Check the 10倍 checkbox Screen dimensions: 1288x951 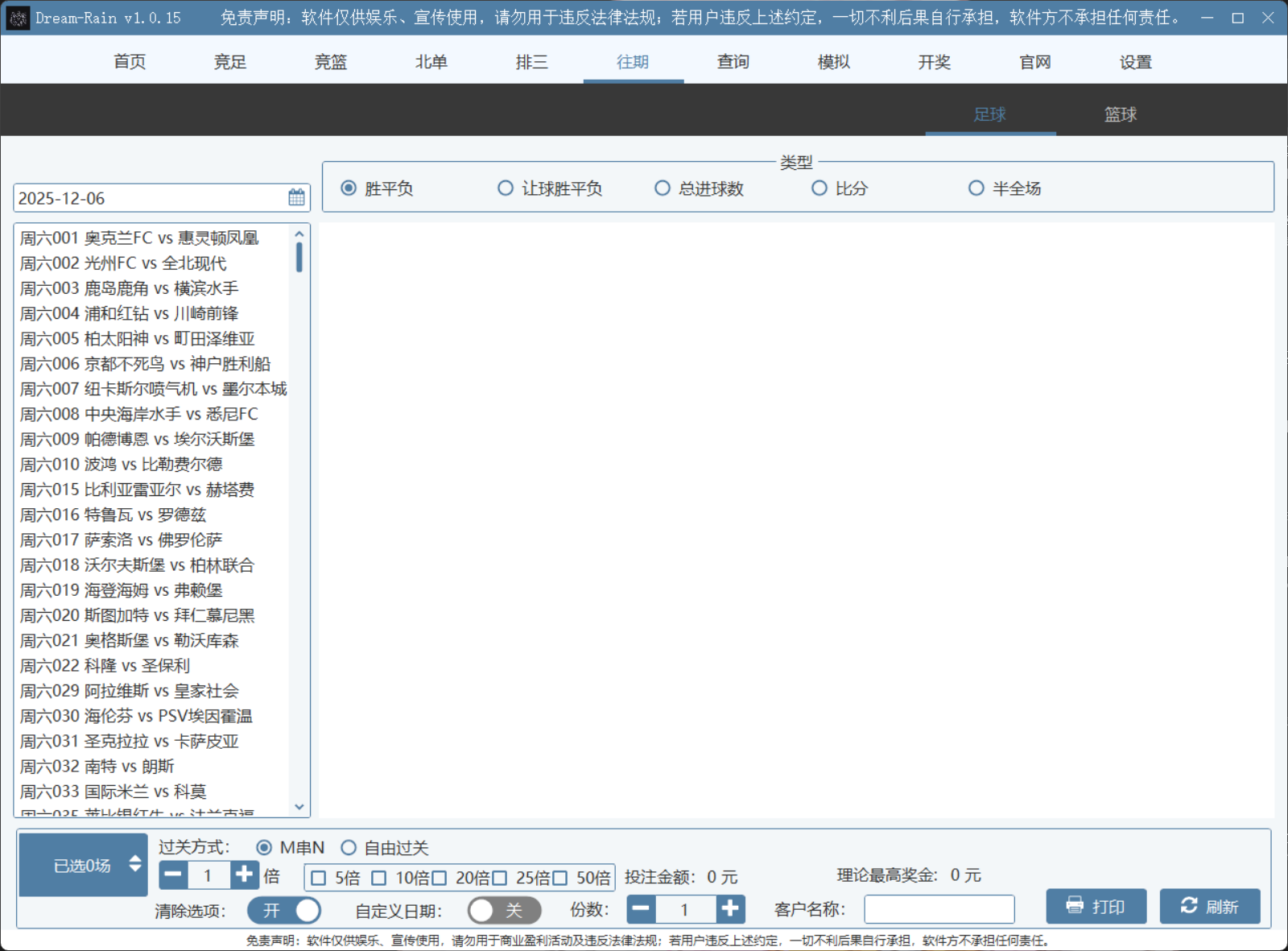[380, 877]
